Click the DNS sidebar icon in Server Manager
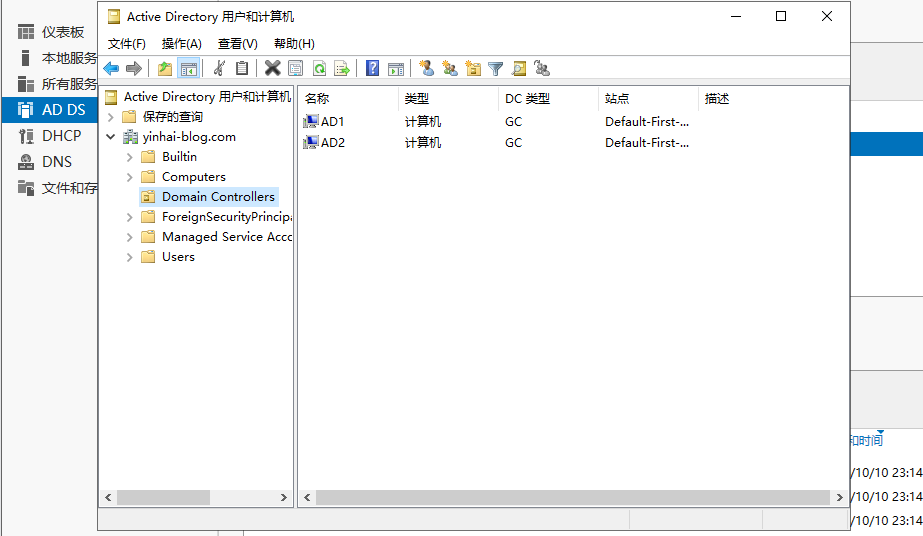This screenshot has height=536, width=923. (x=26, y=162)
